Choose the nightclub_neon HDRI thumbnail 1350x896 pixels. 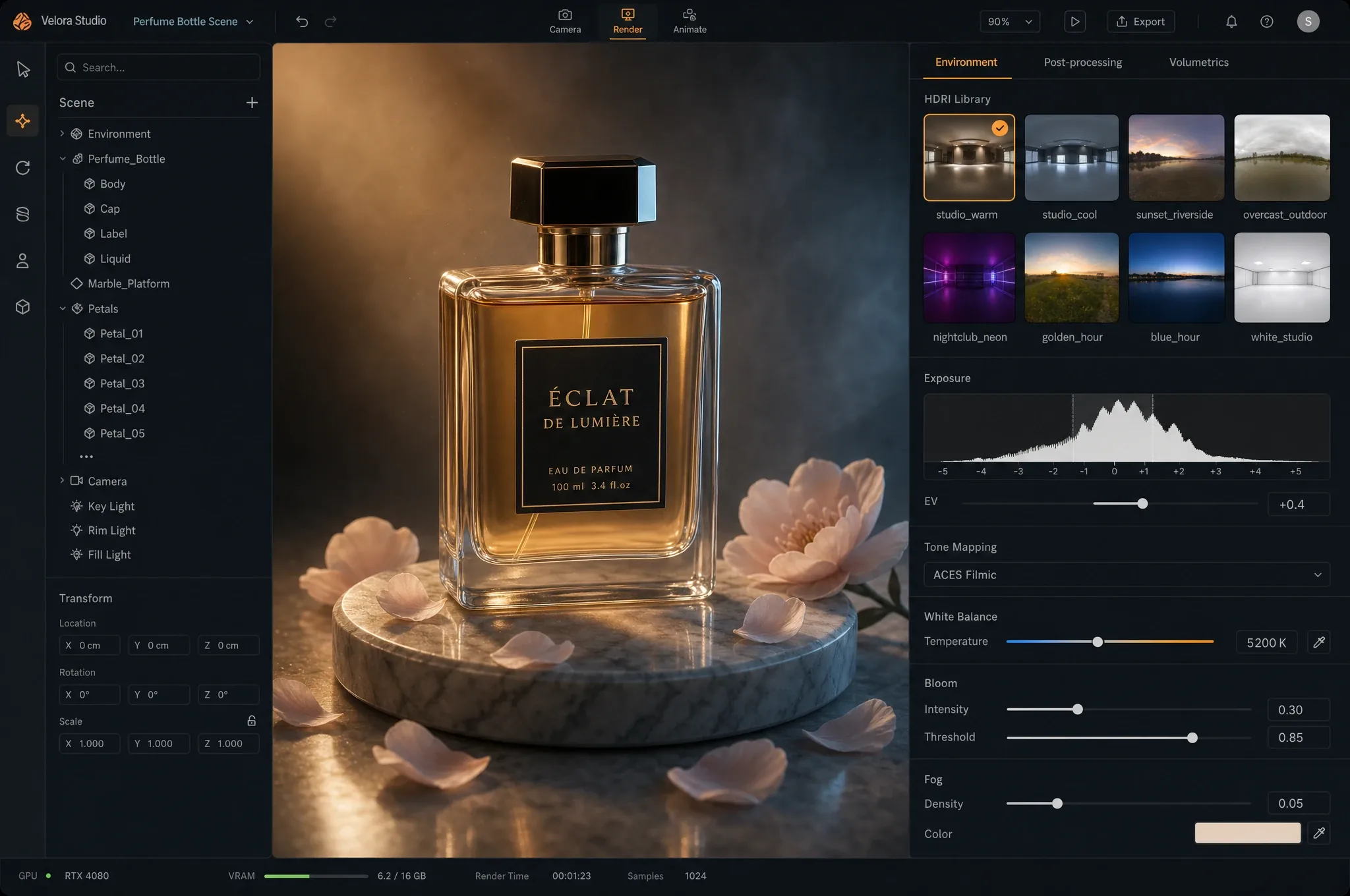(969, 277)
